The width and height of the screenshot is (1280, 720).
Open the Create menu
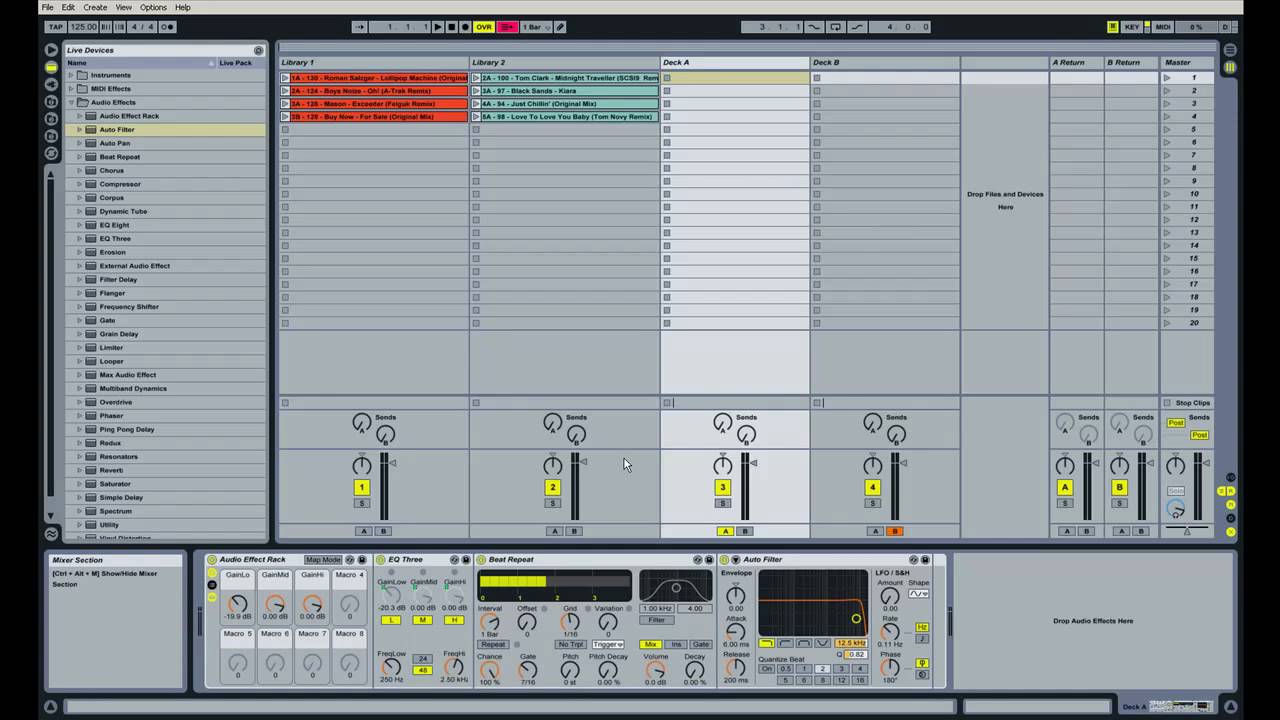[95, 7]
